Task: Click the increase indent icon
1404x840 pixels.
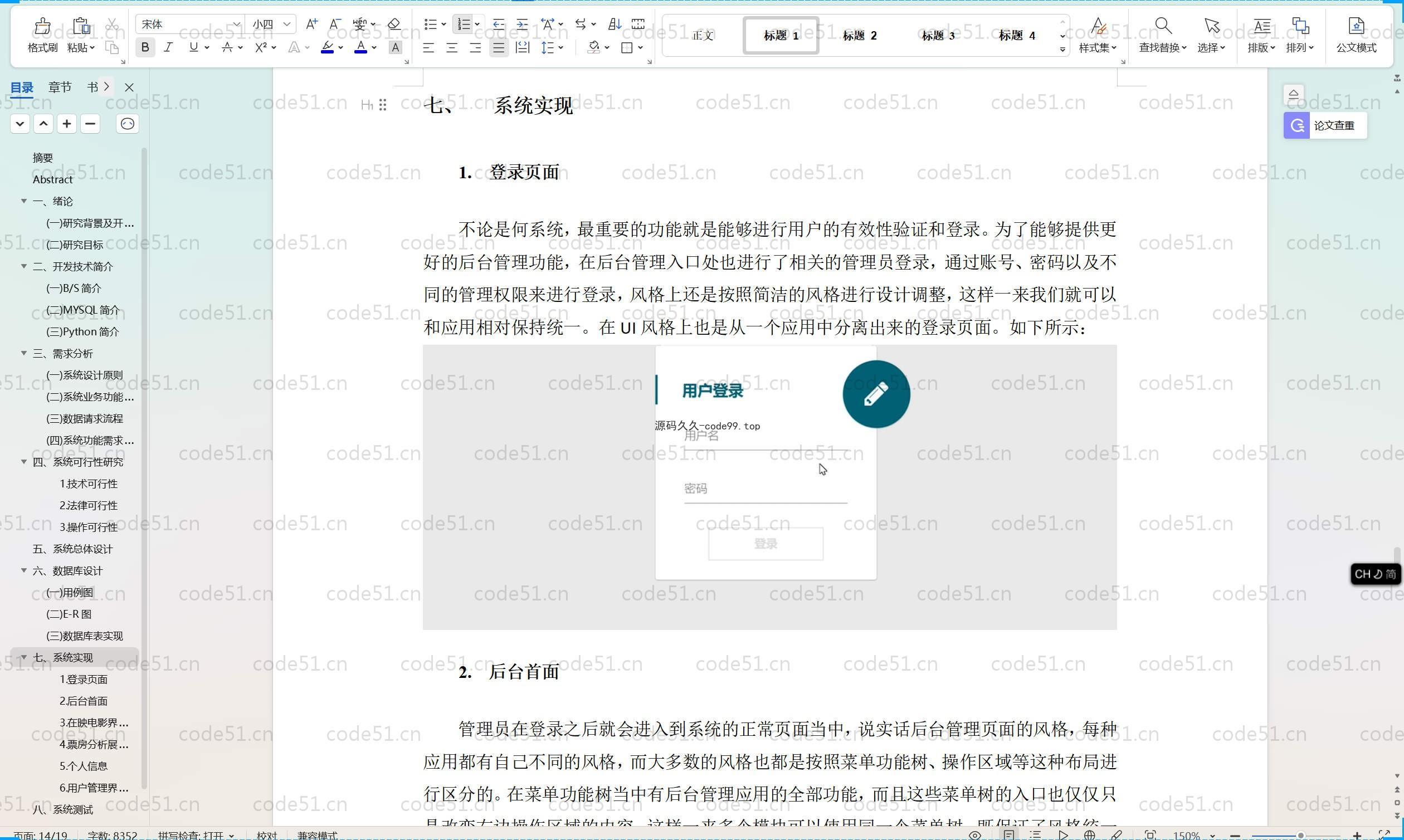Action: [522, 25]
